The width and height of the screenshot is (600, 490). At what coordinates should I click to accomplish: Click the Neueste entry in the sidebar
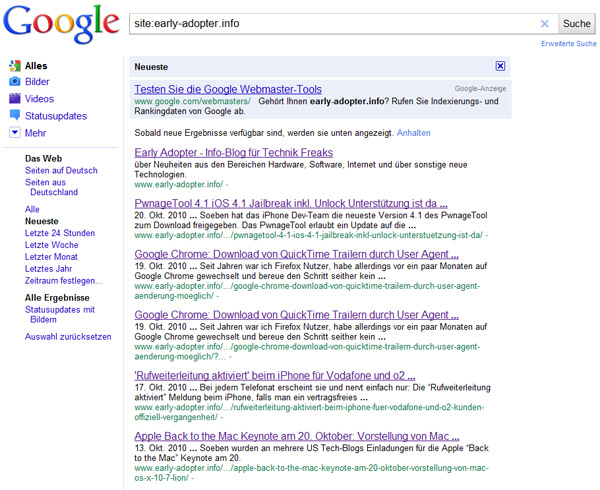coord(42,221)
